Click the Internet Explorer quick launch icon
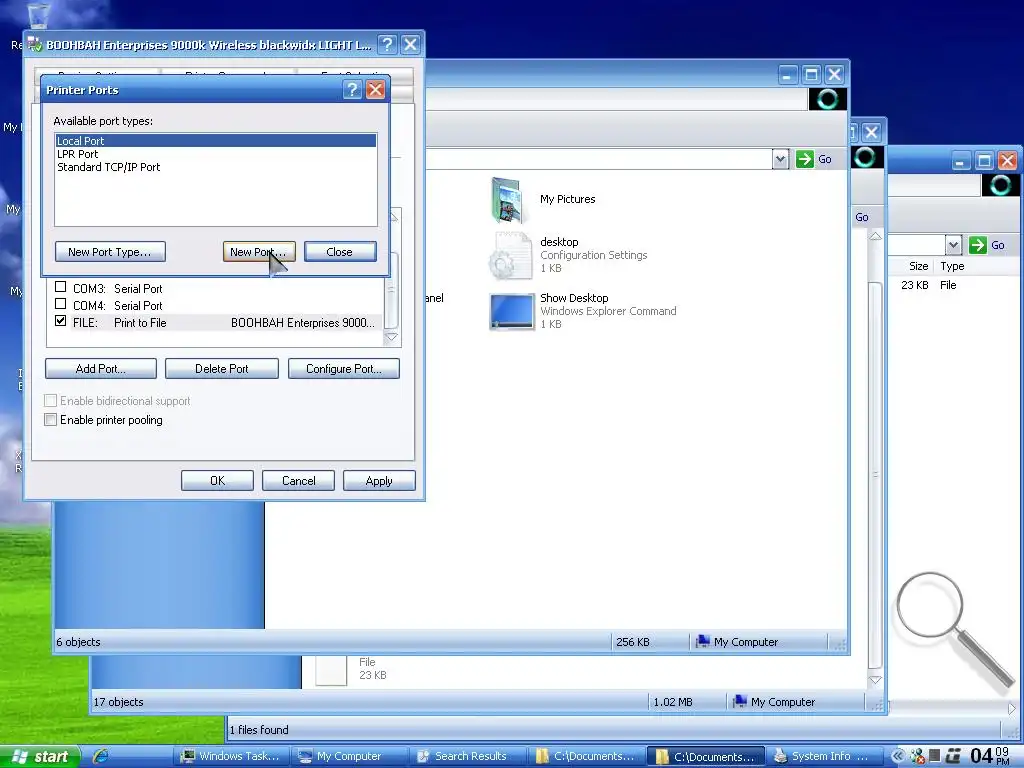 [101, 756]
